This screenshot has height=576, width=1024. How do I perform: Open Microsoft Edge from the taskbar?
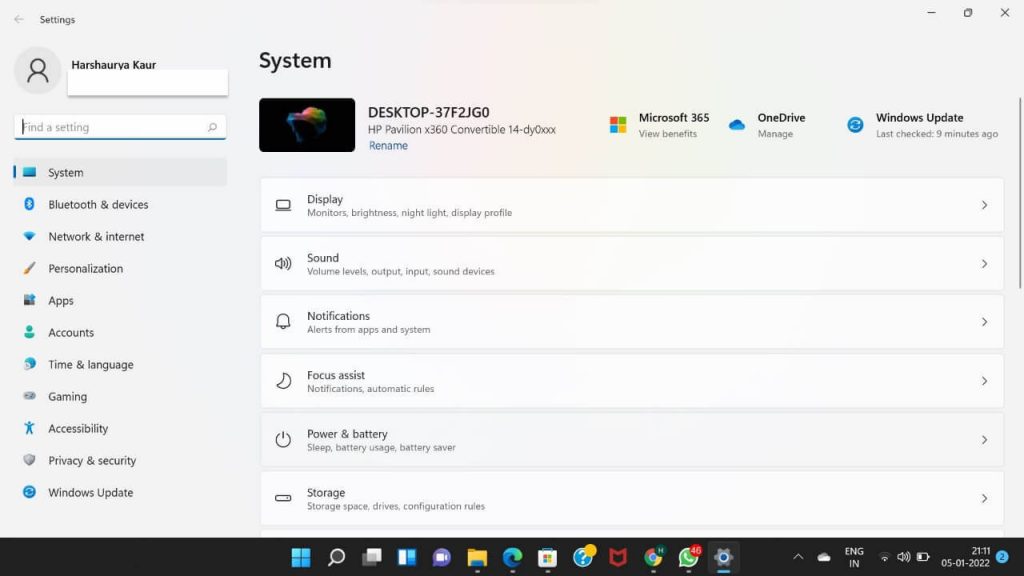pos(511,558)
